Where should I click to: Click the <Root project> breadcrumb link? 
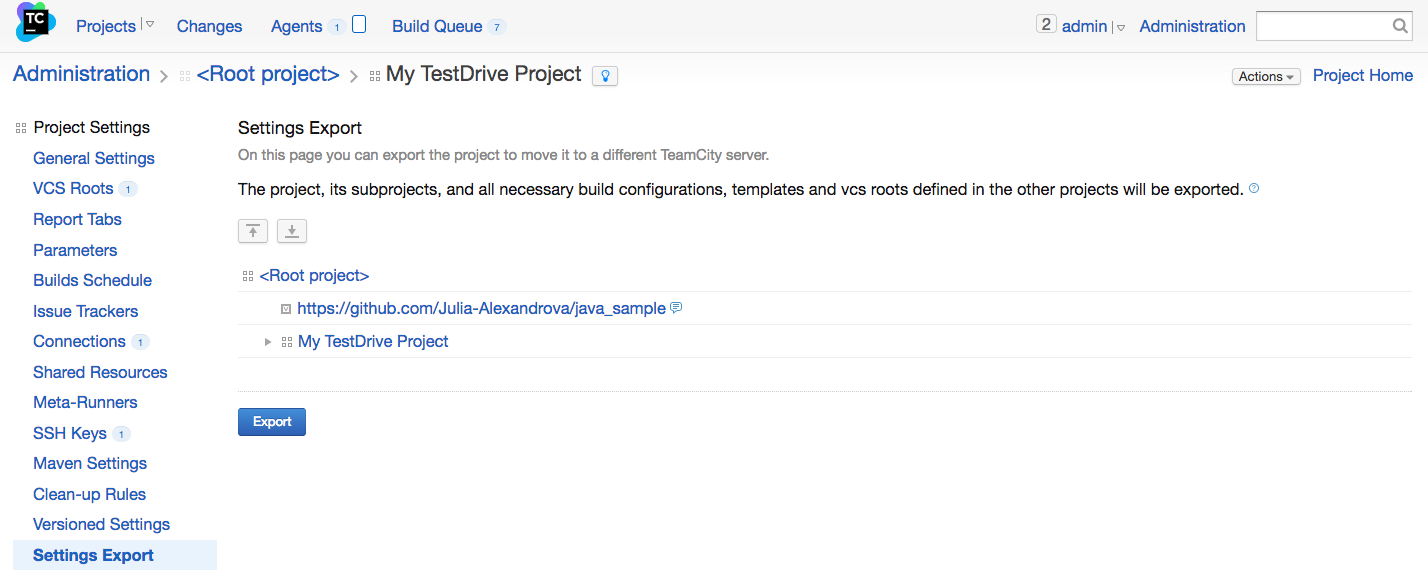coord(268,74)
